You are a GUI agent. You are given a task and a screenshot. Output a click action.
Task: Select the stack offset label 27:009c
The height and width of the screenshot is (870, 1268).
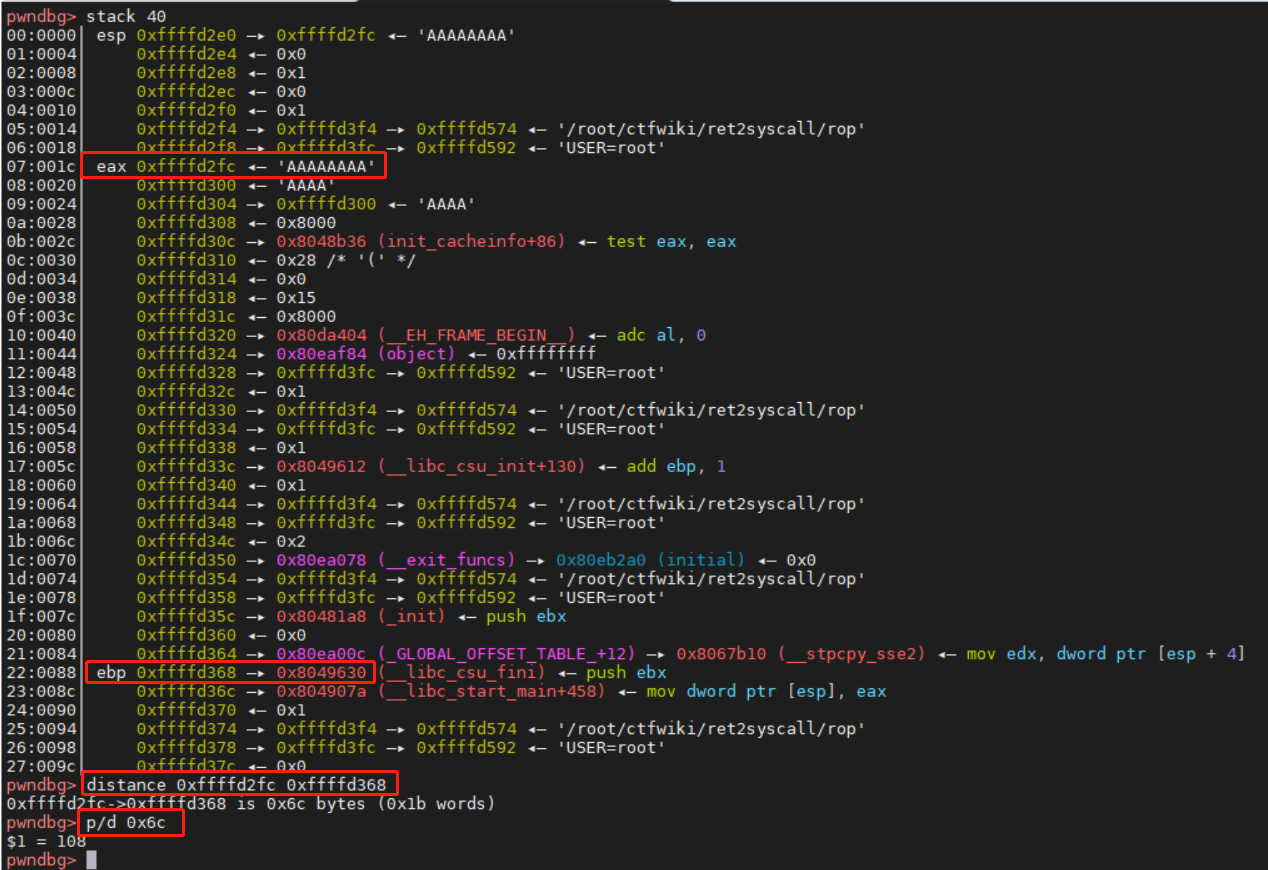[41, 766]
